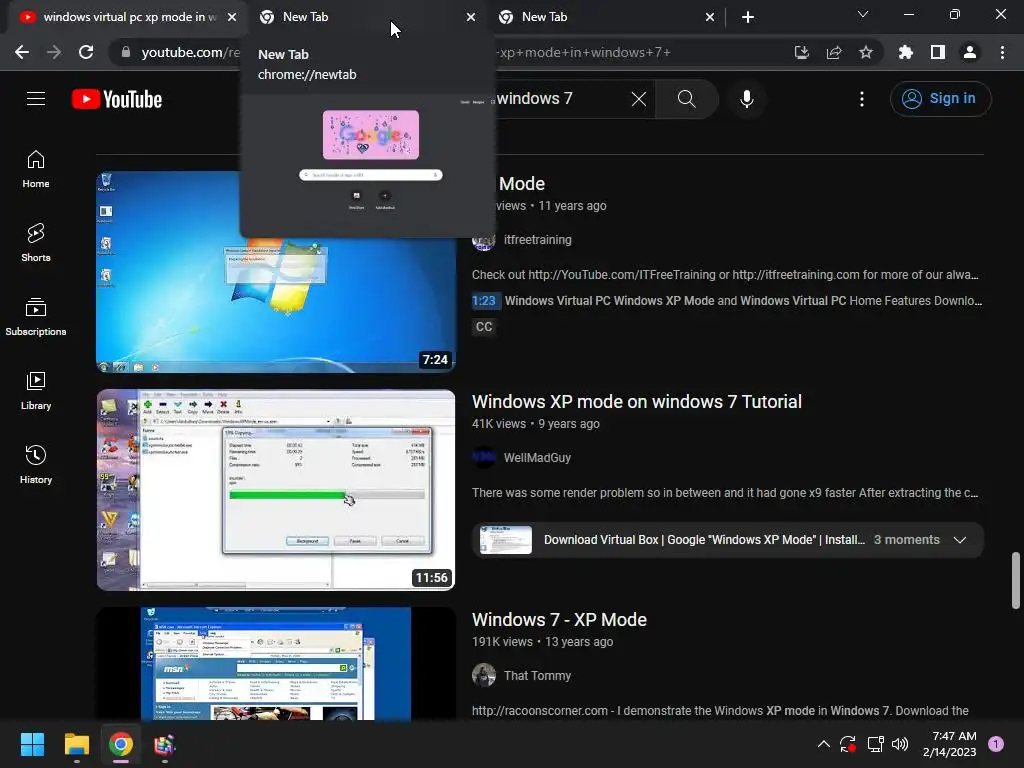Viewport: 1024px width, 768px height.
Task: Open 'Windows 7 - XP Mode' video title
Action: point(559,620)
